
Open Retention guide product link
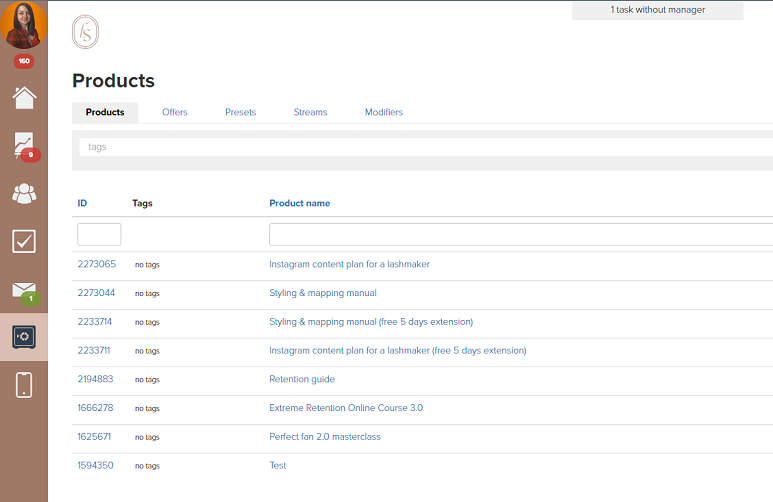coord(302,379)
